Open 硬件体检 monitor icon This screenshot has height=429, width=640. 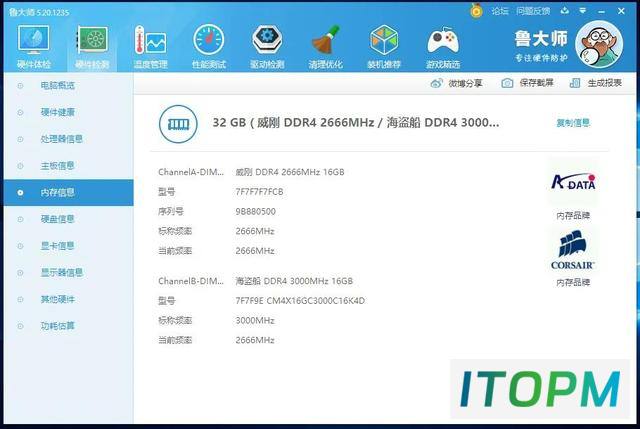tap(33, 39)
